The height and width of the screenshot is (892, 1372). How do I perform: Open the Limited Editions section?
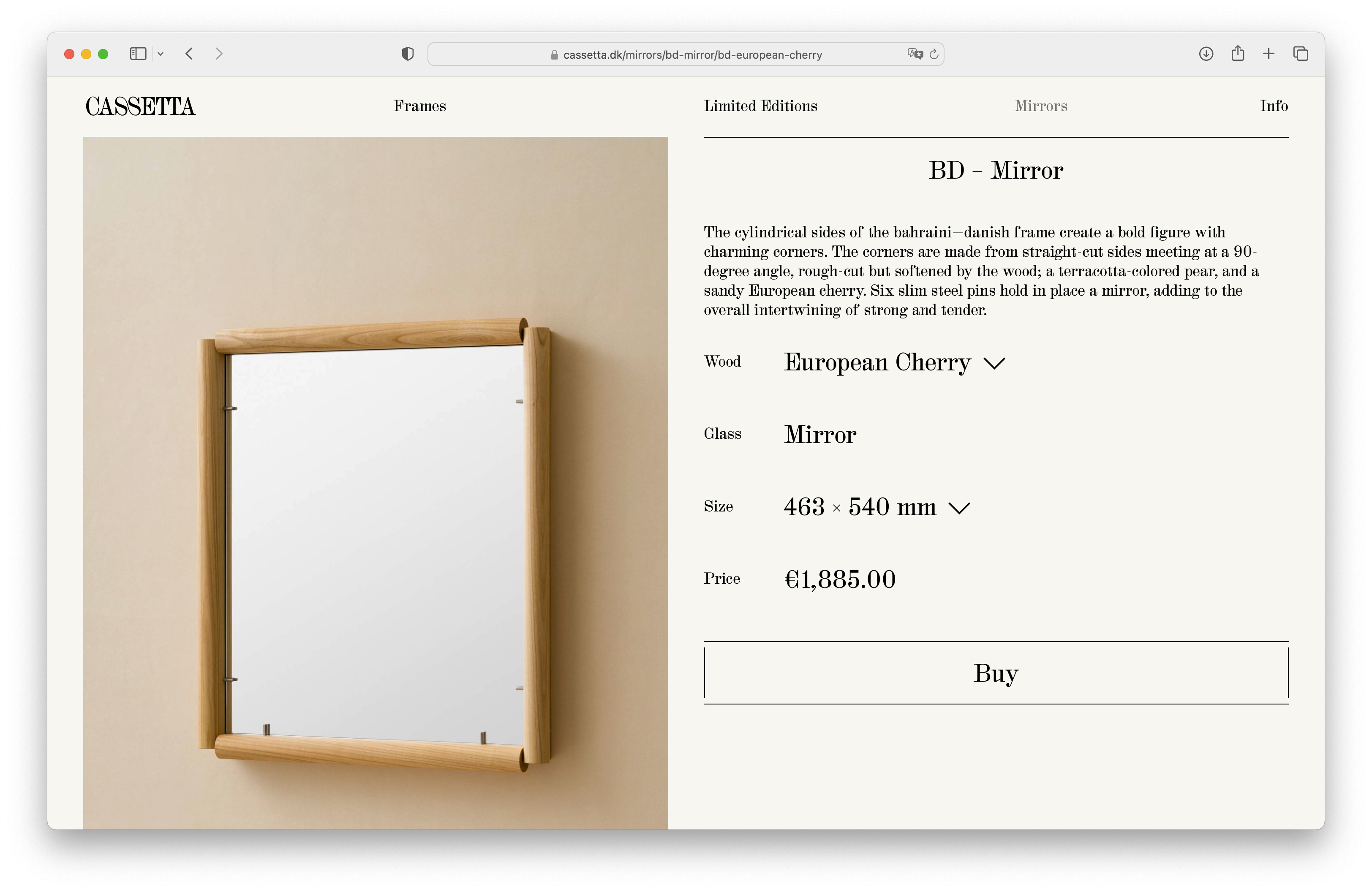tap(760, 106)
